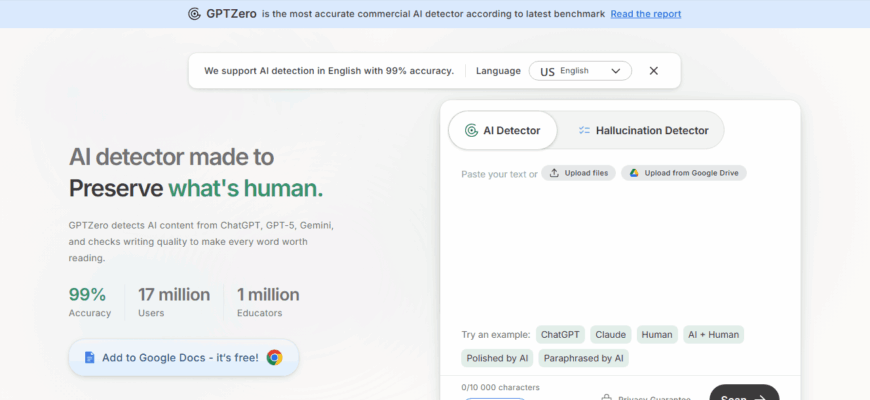Click the GPTZero name in top banner
Image resolution: width=870 pixels, height=400 pixels.
pos(231,14)
